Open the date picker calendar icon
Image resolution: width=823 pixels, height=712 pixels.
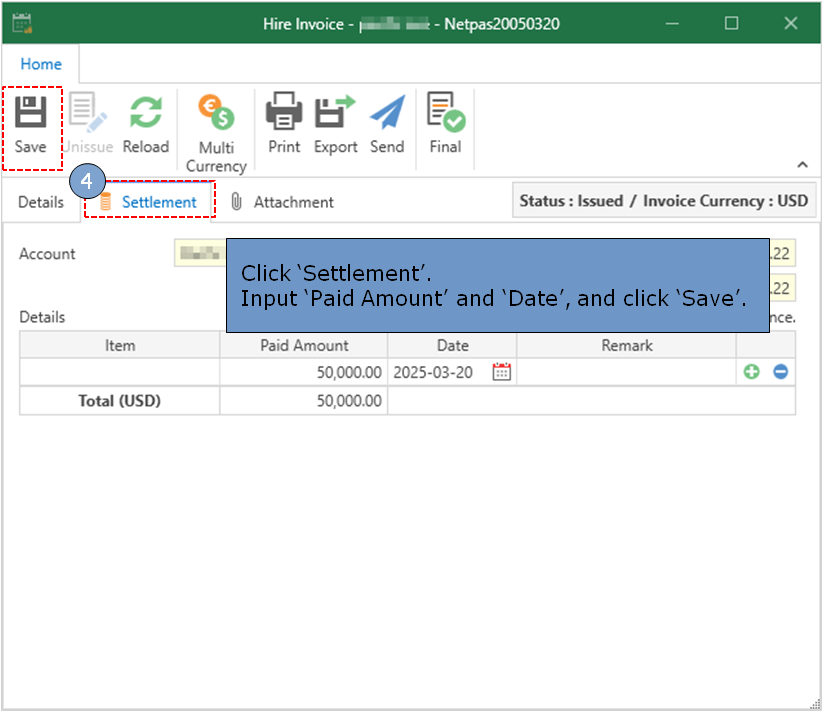502,372
